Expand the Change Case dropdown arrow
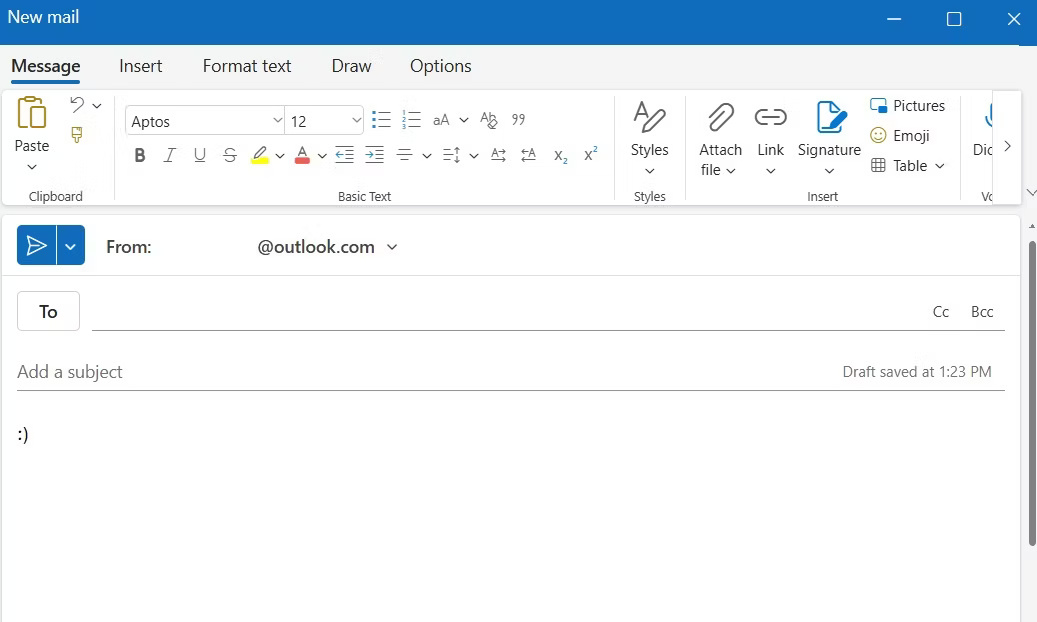 coord(464,120)
